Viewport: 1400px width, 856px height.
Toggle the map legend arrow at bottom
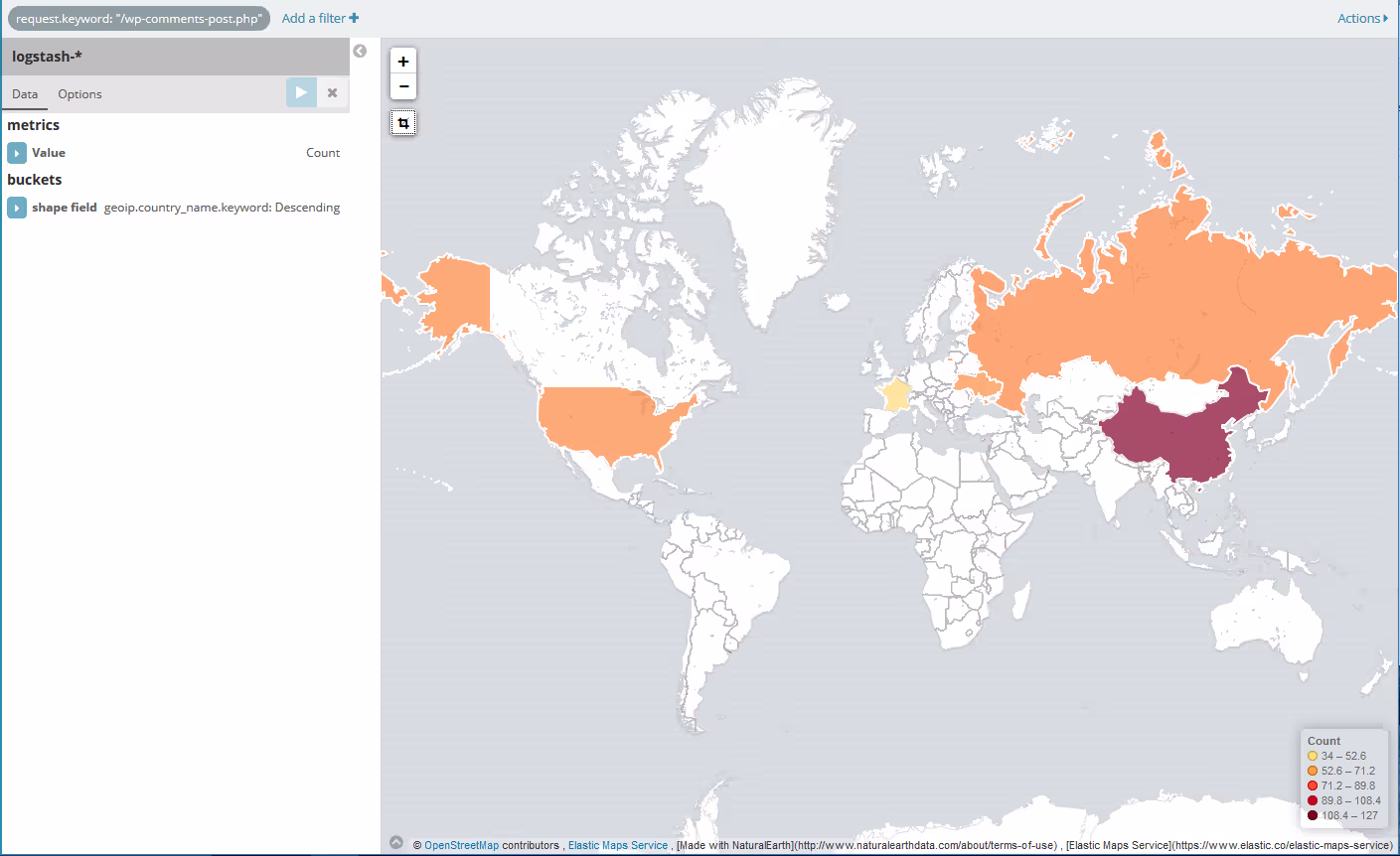point(396,842)
